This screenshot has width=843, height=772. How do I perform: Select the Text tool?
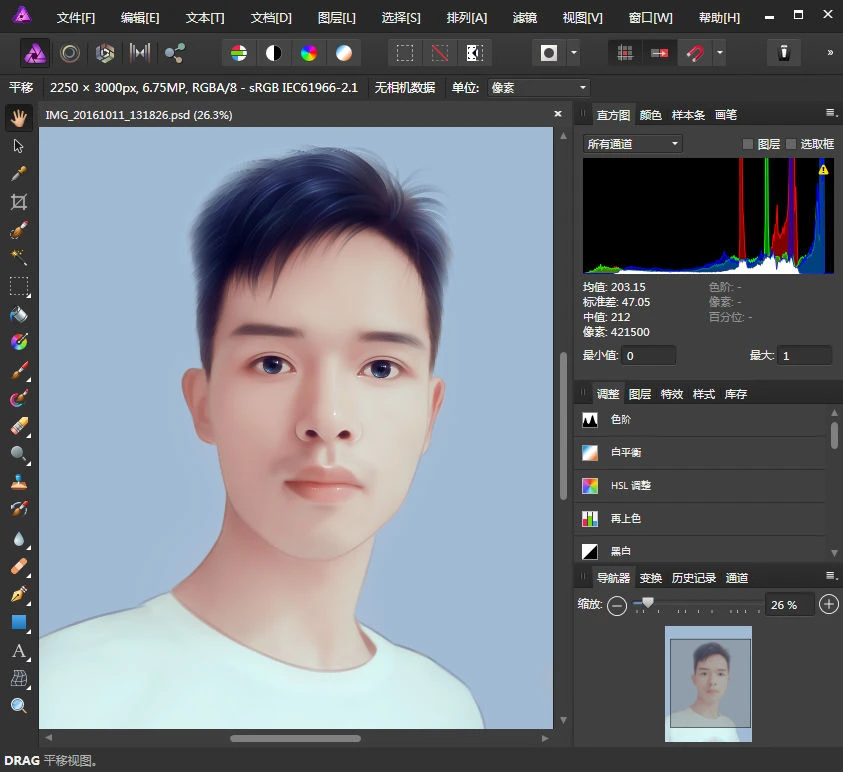(x=17, y=651)
